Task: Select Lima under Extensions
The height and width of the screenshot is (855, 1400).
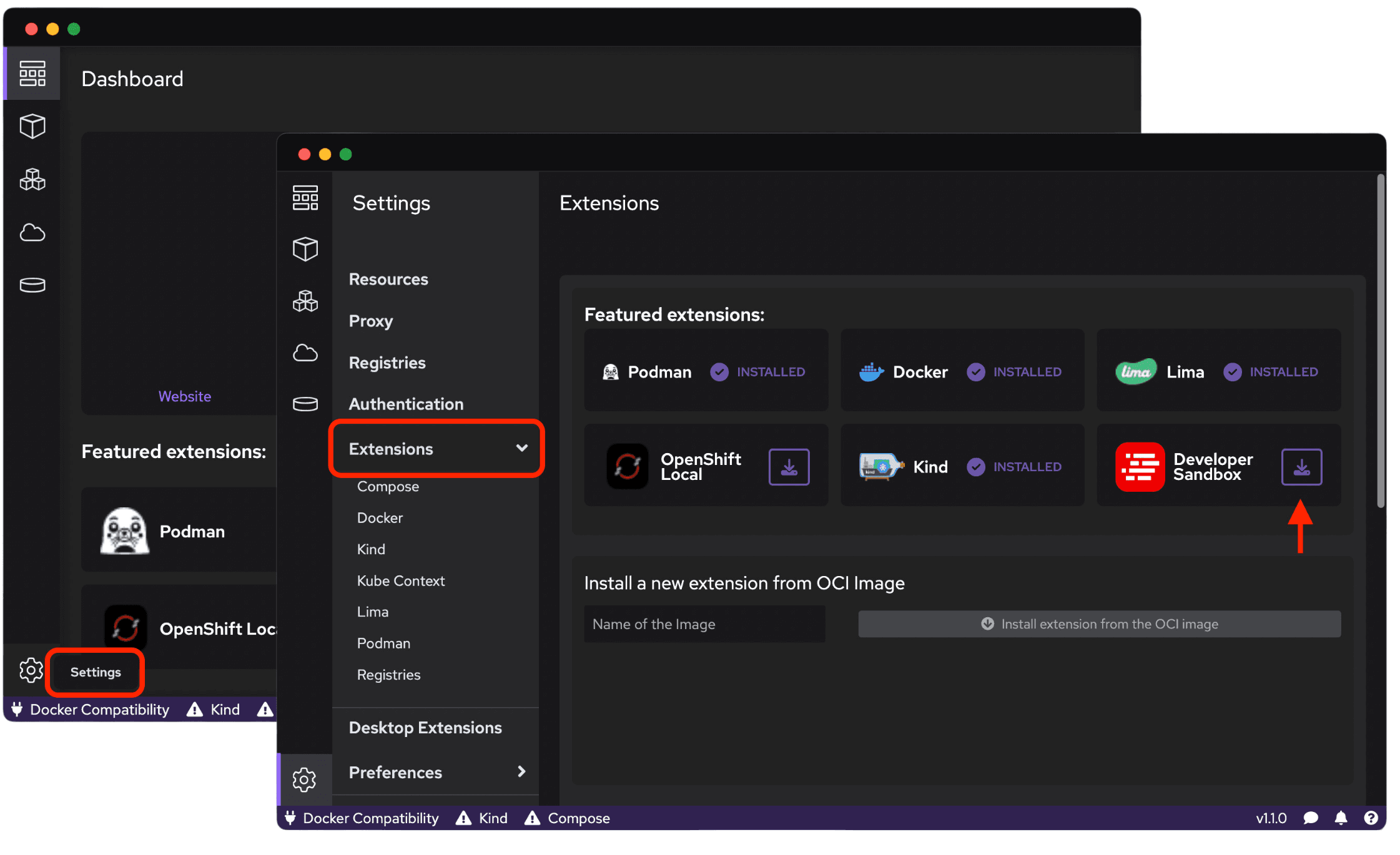Action: pos(373,612)
